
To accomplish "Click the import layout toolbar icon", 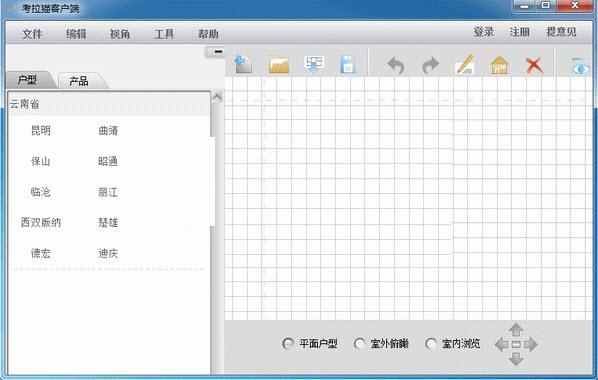I will click(x=314, y=64).
